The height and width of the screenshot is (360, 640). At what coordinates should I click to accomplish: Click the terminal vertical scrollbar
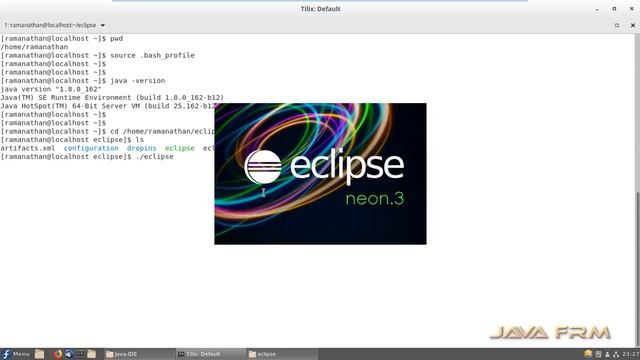(x=638, y=269)
